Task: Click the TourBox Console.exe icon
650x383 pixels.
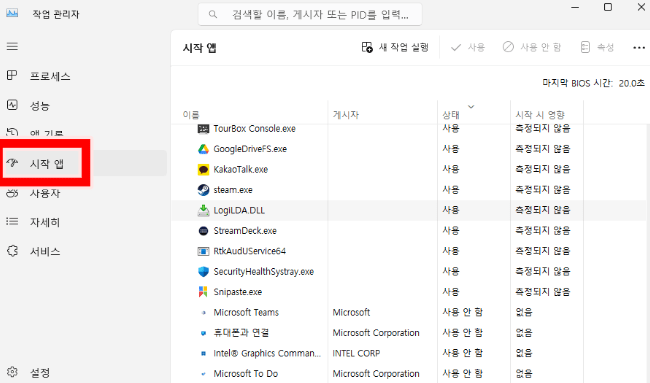Action: pyautogui.click(x=203, y=129)
